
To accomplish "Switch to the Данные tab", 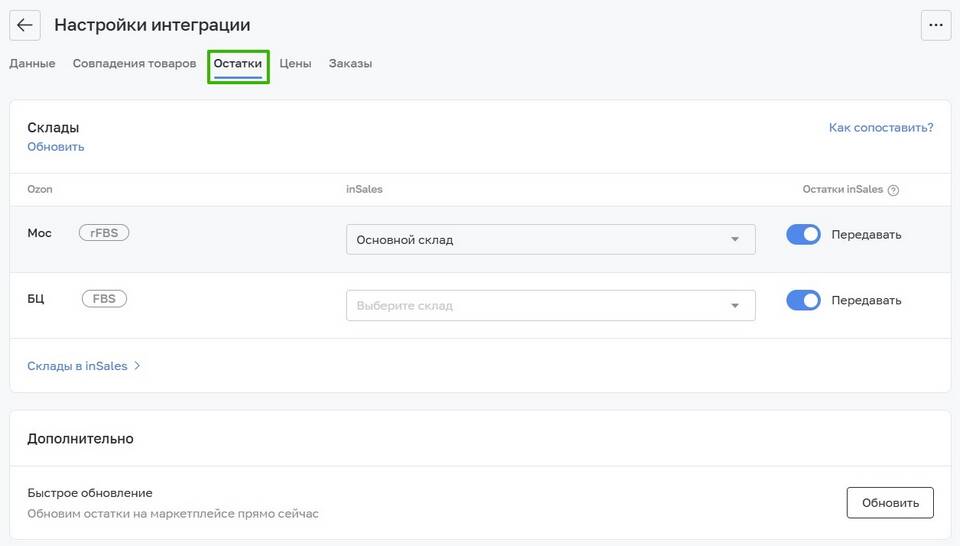I will (32, 64).
